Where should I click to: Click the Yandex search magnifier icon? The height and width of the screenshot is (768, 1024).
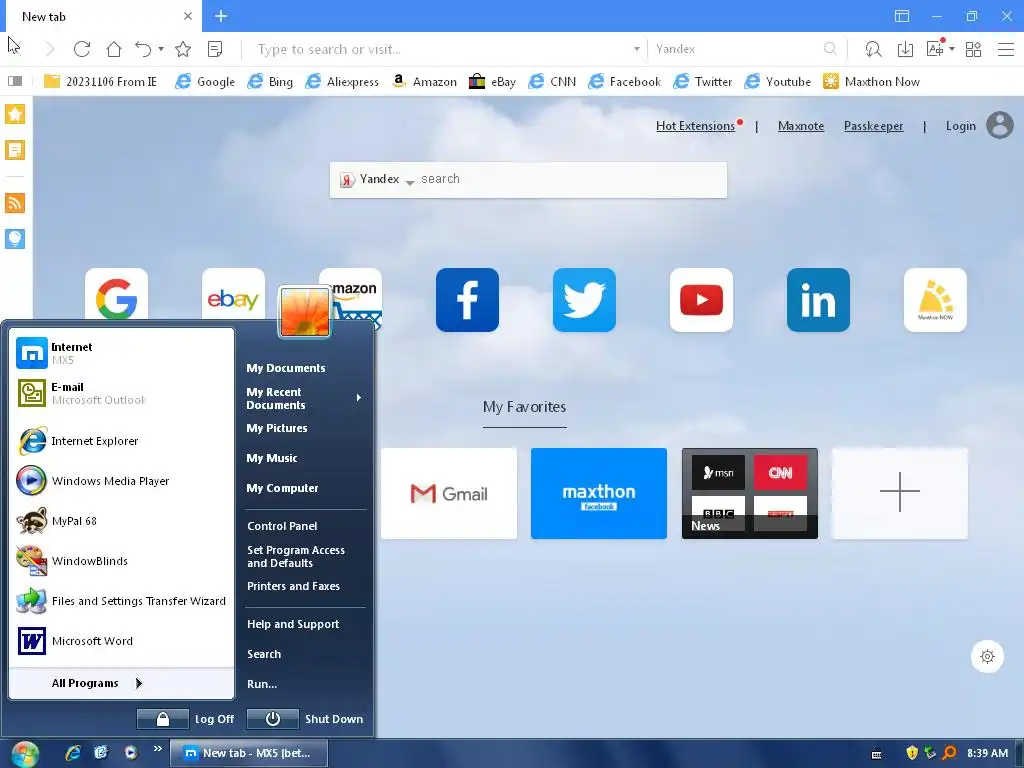(830, 49)
